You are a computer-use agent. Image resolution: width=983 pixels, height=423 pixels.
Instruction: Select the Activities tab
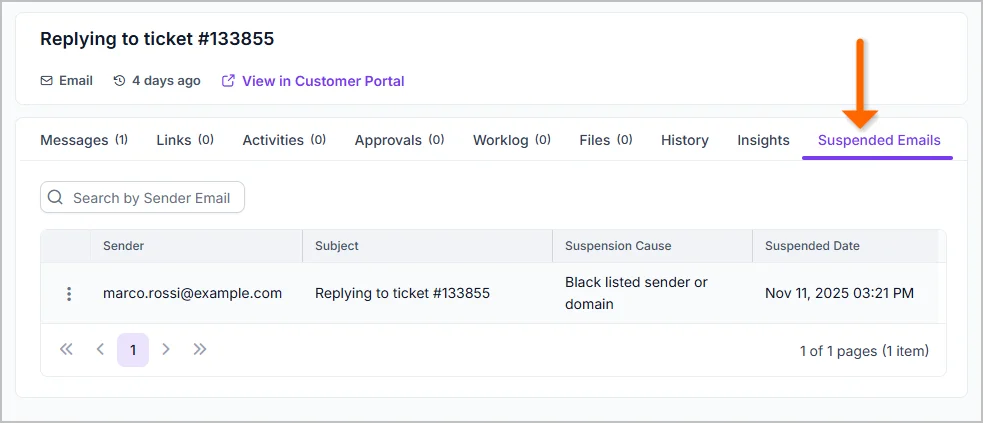coord(284,140)
